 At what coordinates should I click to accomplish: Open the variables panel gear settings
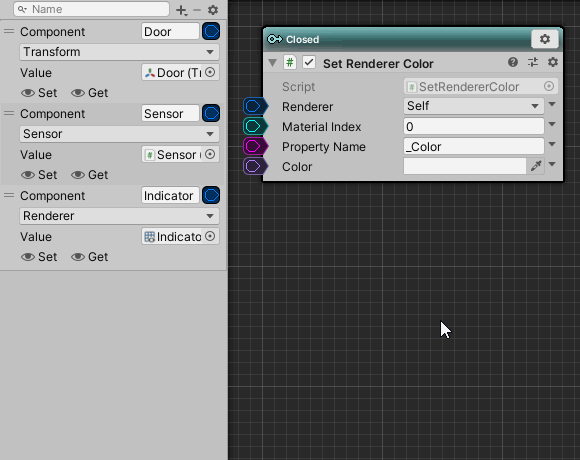[213, 10]
